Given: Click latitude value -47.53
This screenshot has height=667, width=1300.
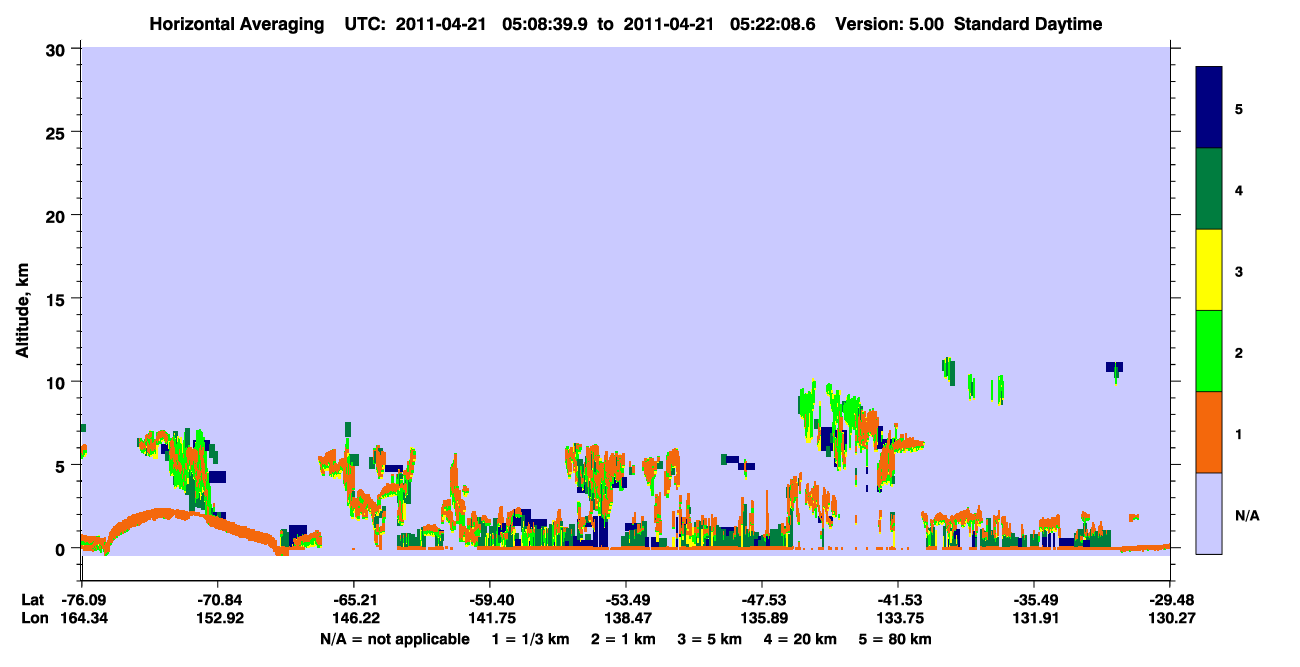Looking at the screenshot, I should pyautogui.click(x=762, y=600).
